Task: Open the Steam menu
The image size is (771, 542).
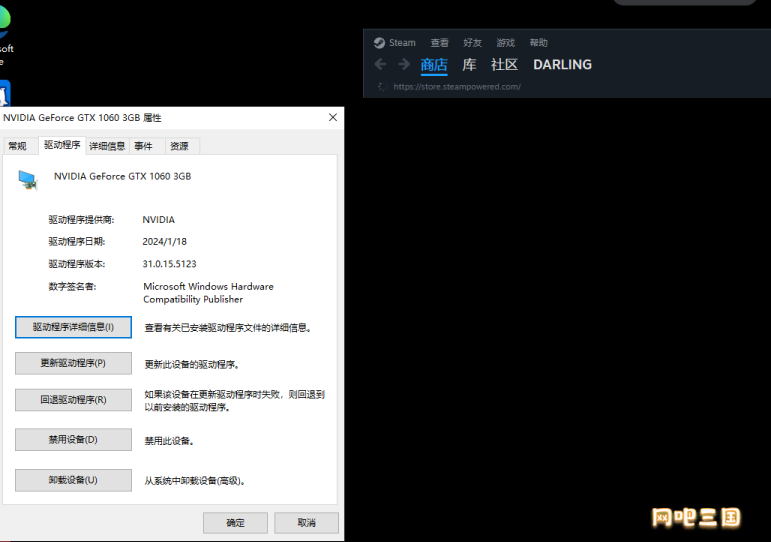Action: pos(402,43)
